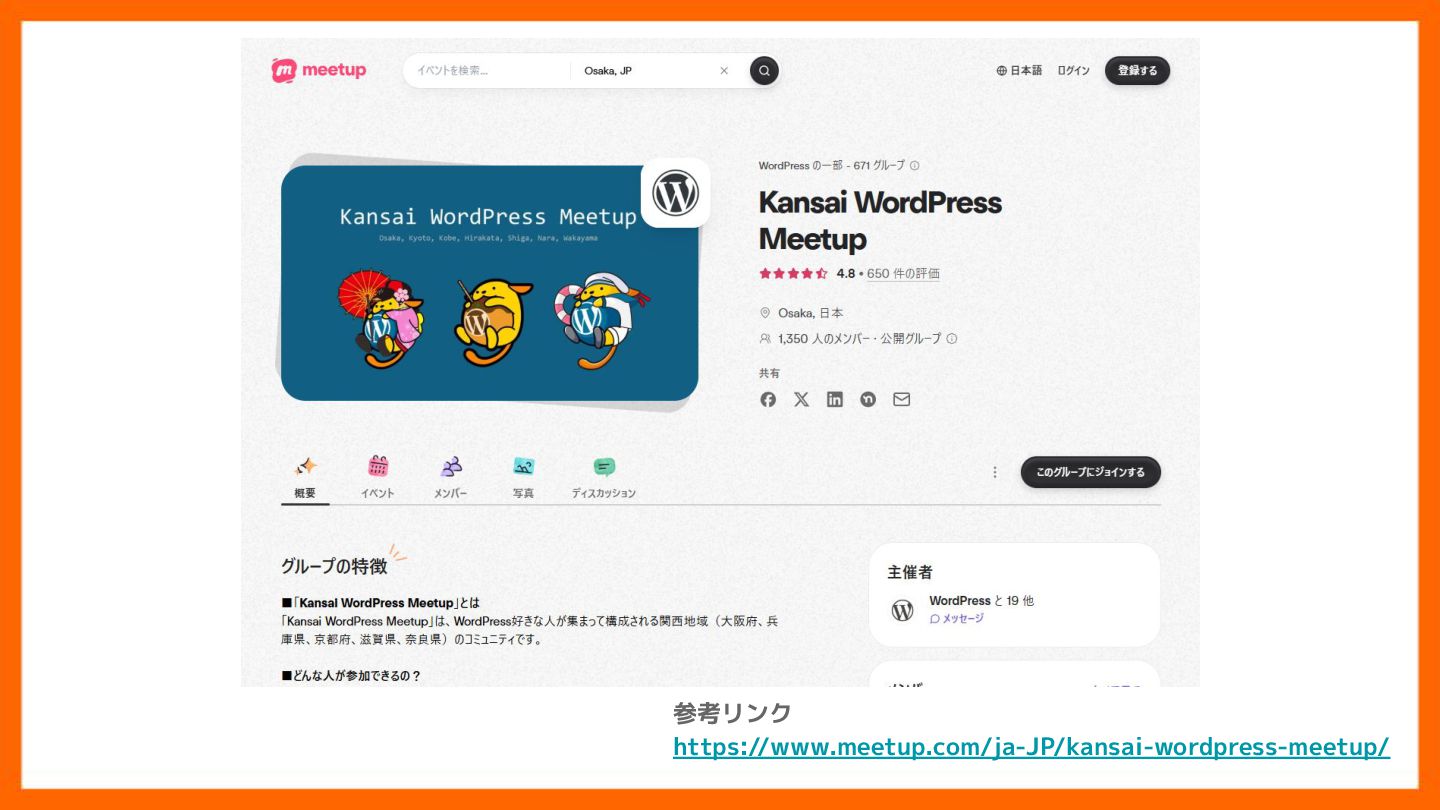Share the group on Nextdoor
Screen dimensions: 1440x810
coord(868,399)
